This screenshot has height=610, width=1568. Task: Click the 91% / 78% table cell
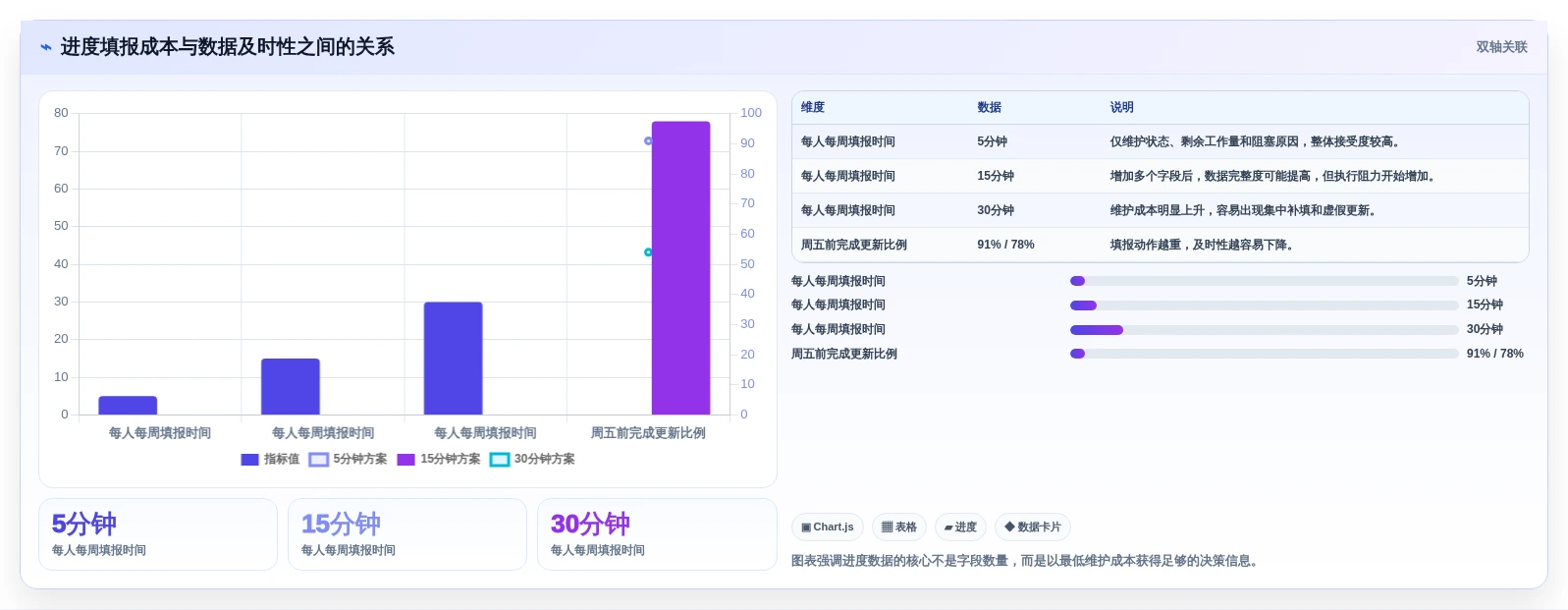click(x=1005, y=246)
